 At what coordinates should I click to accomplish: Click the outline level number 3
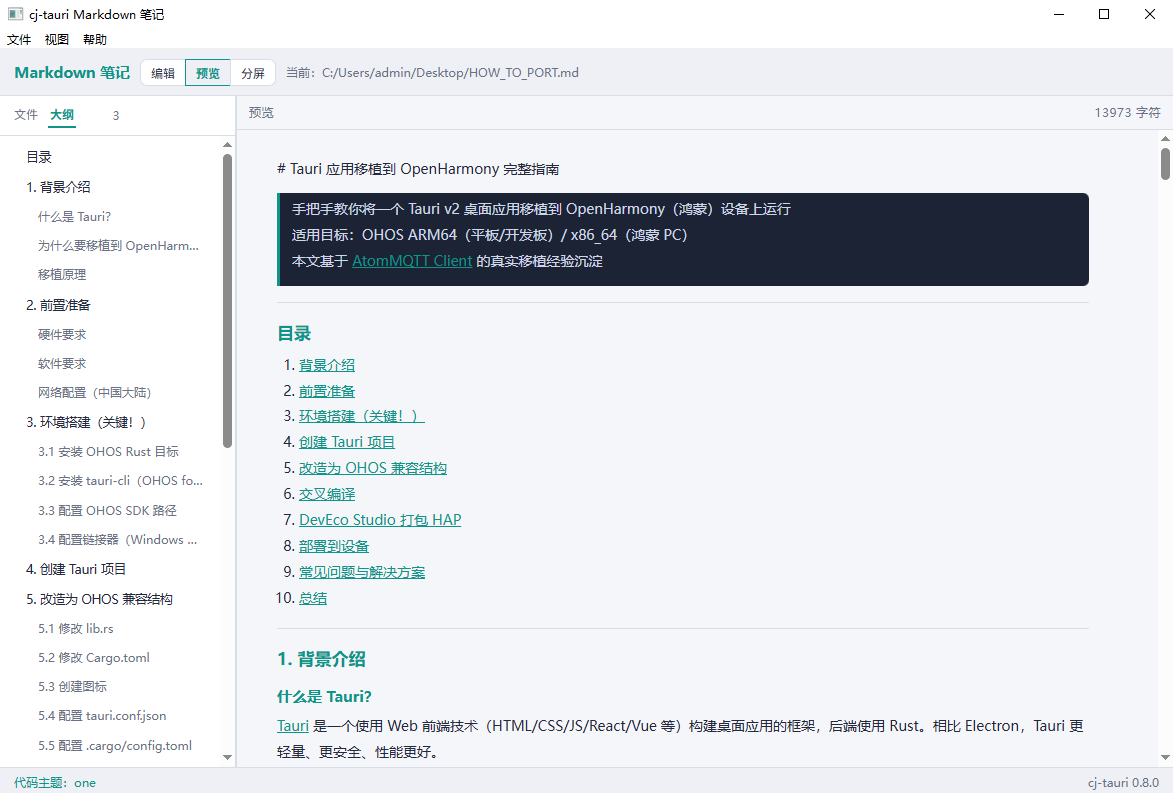coord(116,115)
